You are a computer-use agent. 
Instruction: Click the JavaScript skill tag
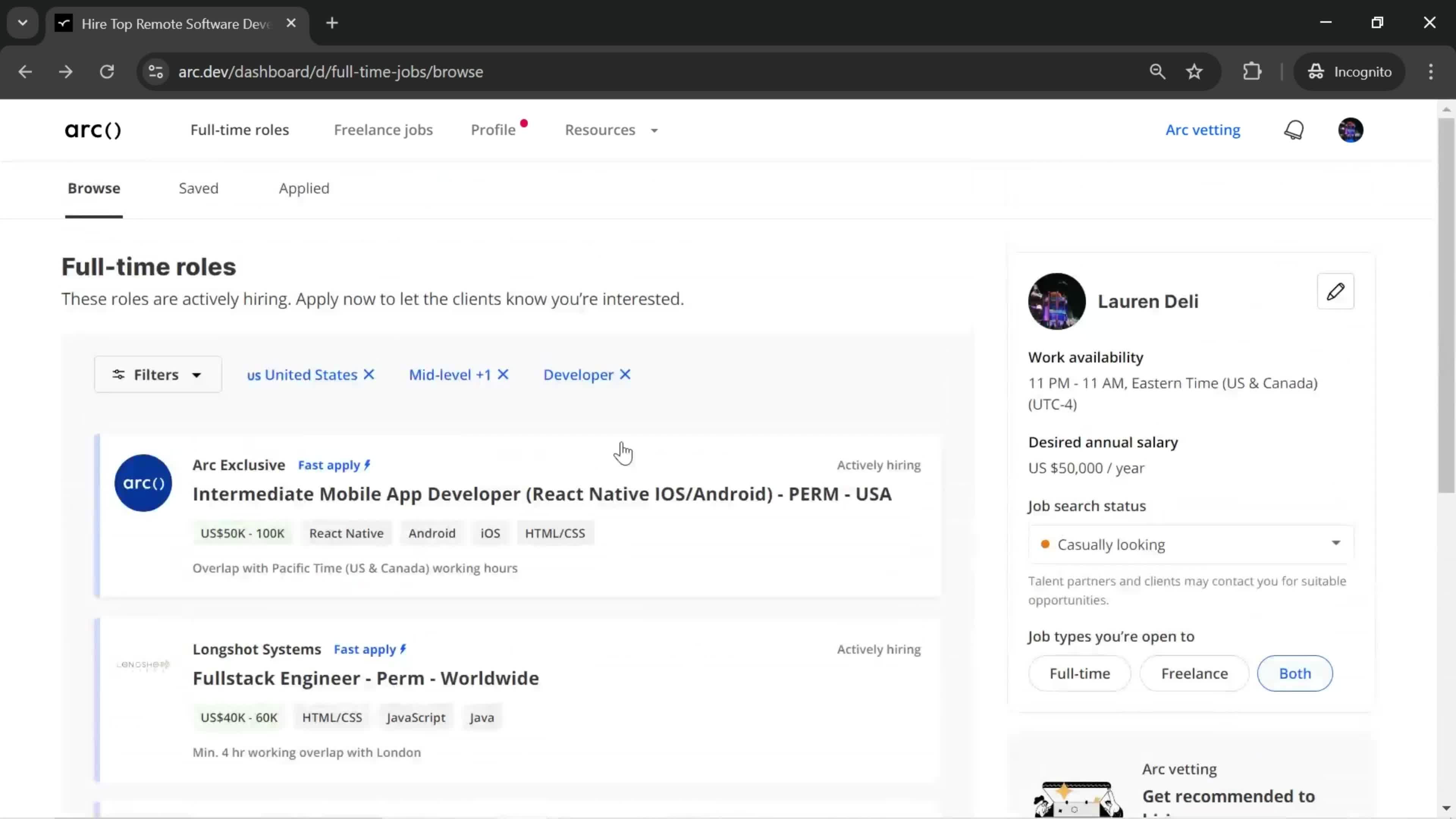[x=416, y=717]
